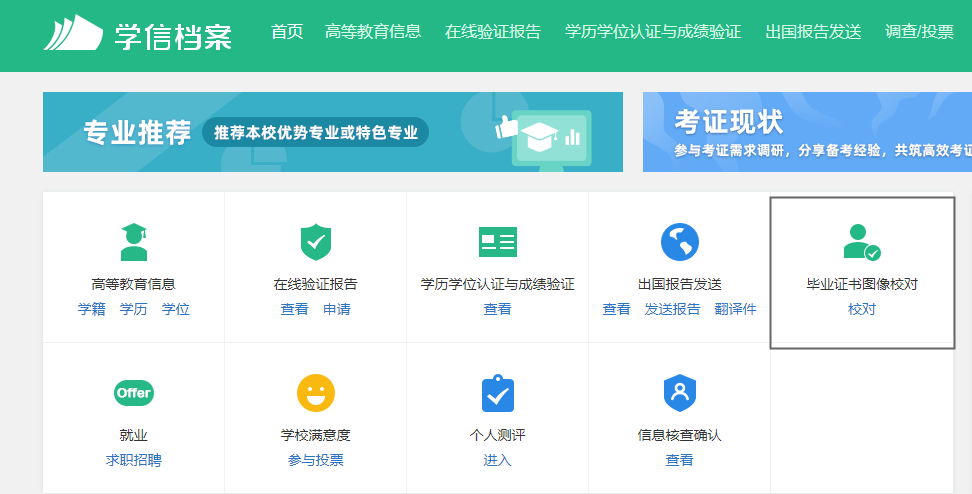Click the green Offer 就业 icon
Viewport: 972px width, 494px height.
(133, 393)
